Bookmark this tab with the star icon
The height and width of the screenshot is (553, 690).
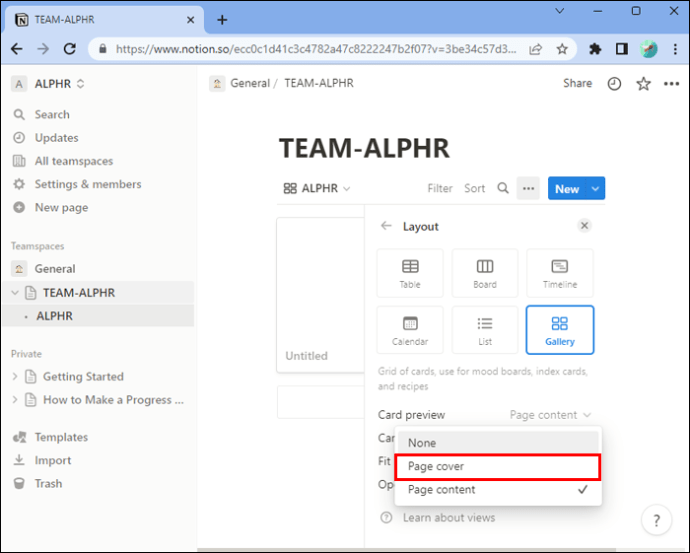point(562,49)
